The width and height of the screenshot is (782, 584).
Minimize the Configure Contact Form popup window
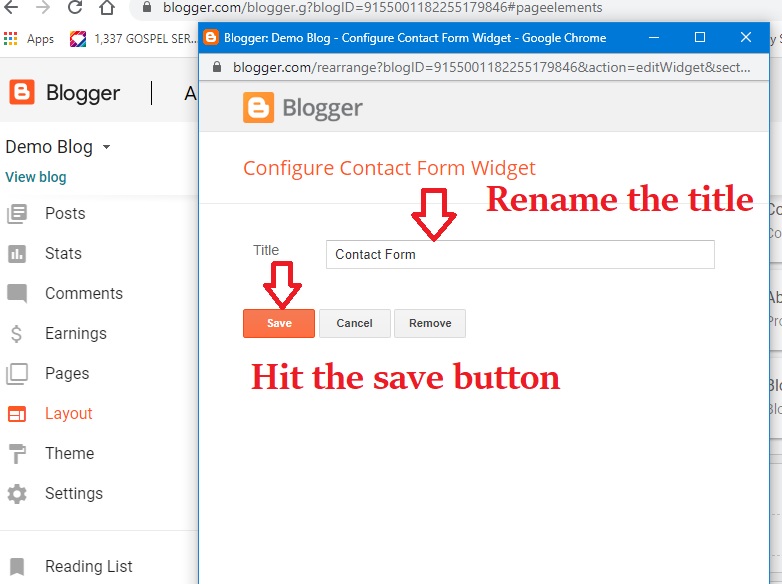point(654,37)
